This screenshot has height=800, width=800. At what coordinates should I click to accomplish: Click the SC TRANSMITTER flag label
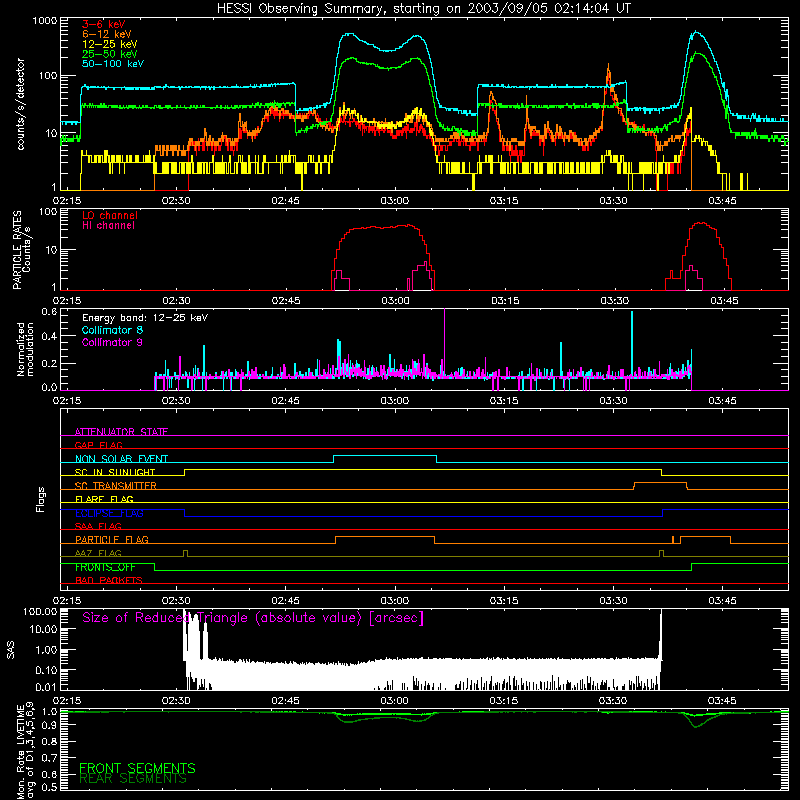tap(116, 485)
